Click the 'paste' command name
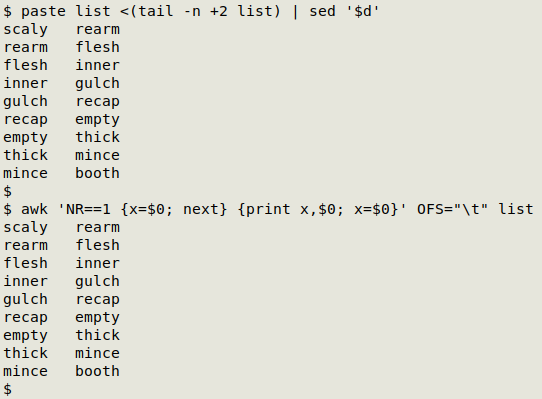The image size is (542, 399). [43, 12]
